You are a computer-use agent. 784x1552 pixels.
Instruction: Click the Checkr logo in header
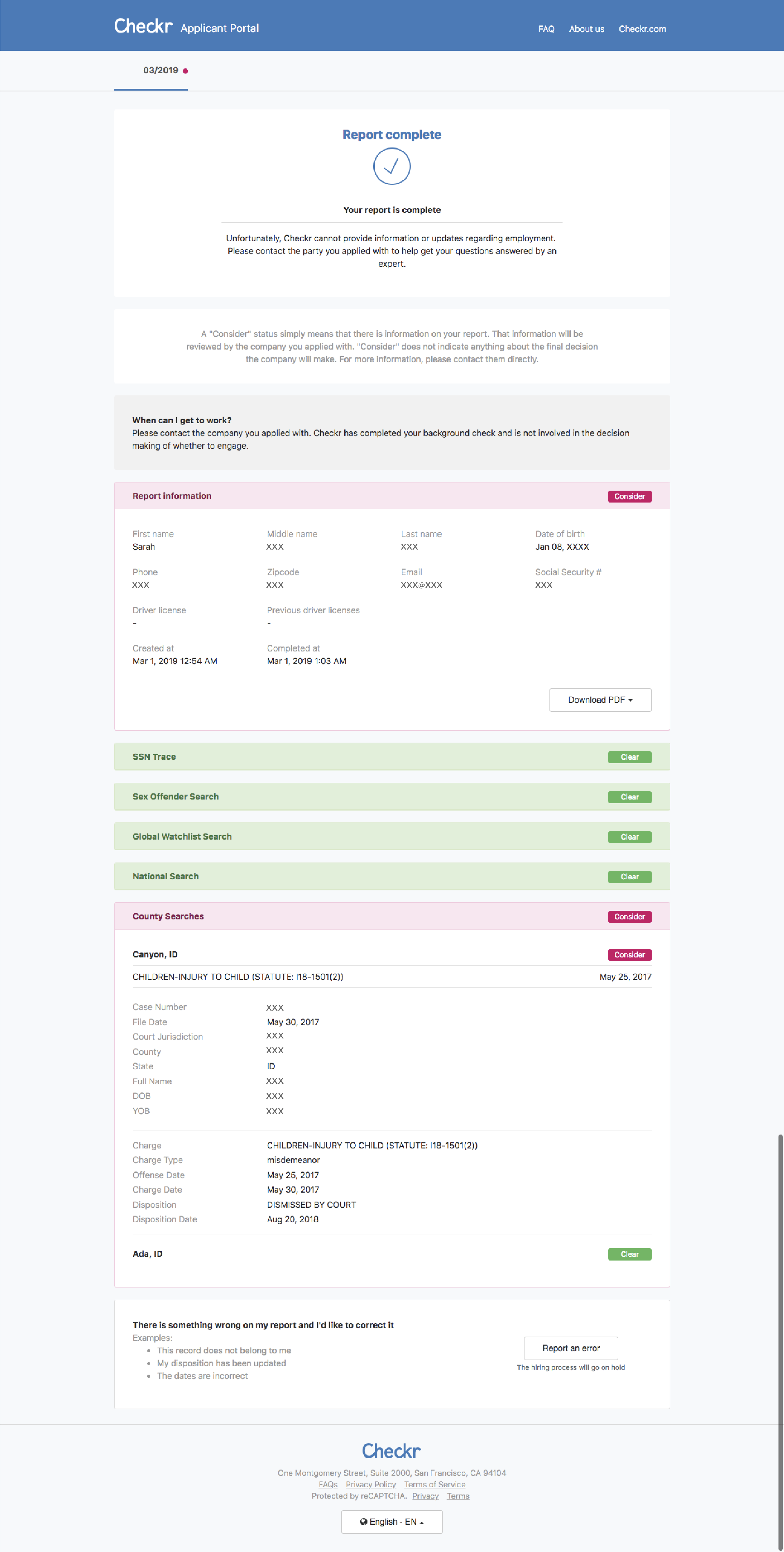point(143,26)
